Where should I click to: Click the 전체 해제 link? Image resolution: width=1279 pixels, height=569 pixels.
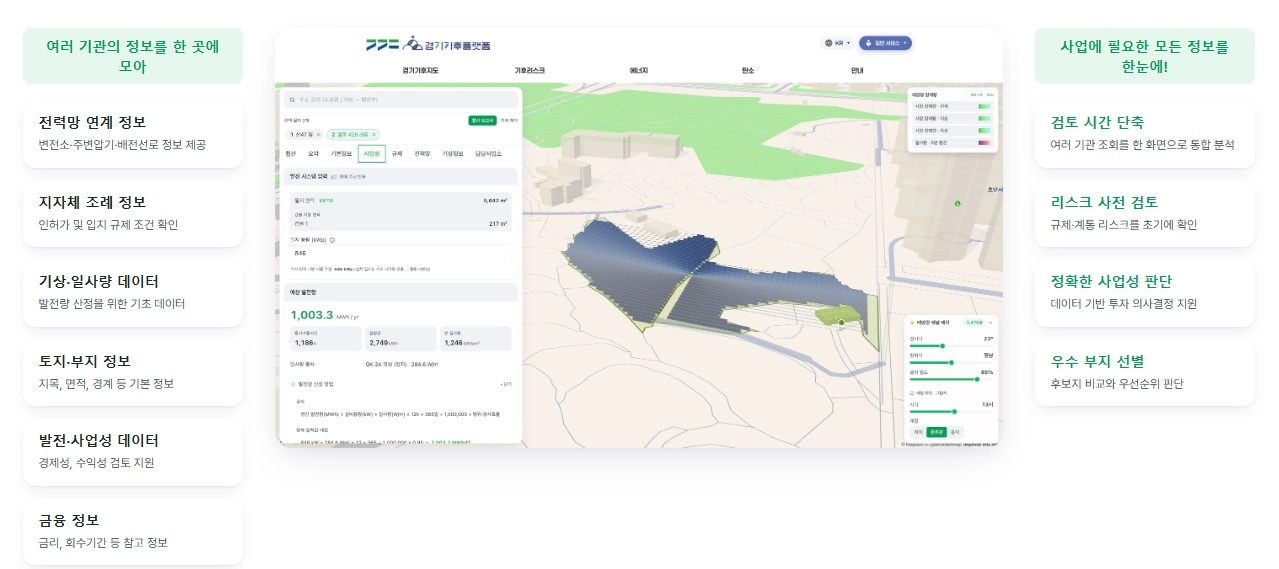pos(509,120)
